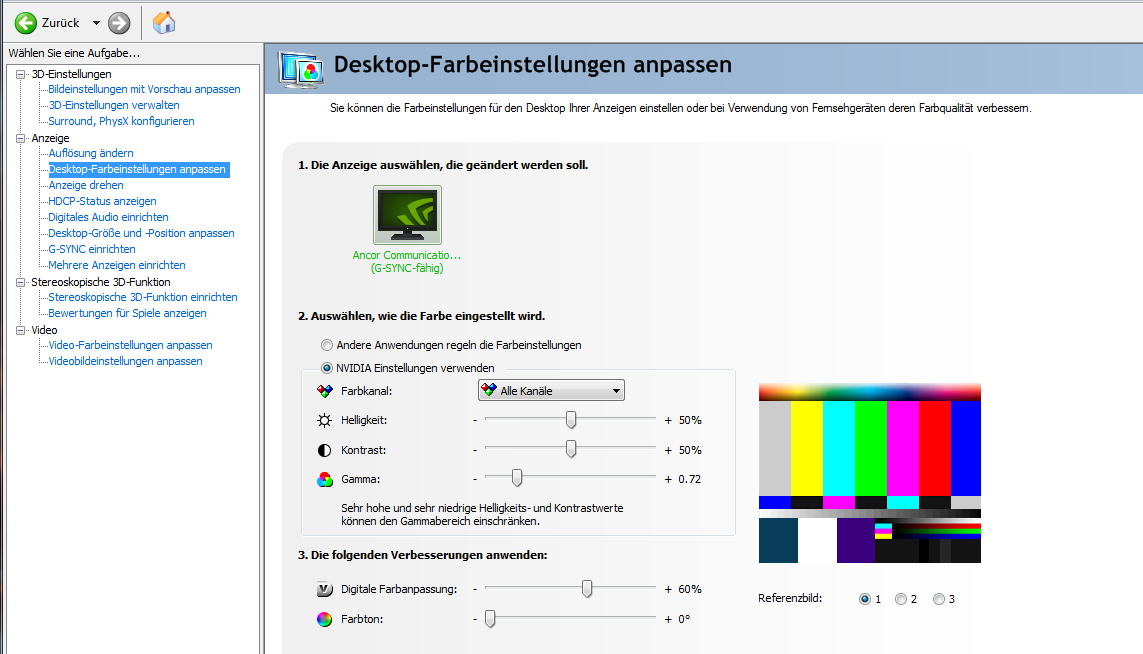This screenshot has height=654, width=1143.
Task: Open Surround, PhysX konfigurieren
Action: [121, 121]
